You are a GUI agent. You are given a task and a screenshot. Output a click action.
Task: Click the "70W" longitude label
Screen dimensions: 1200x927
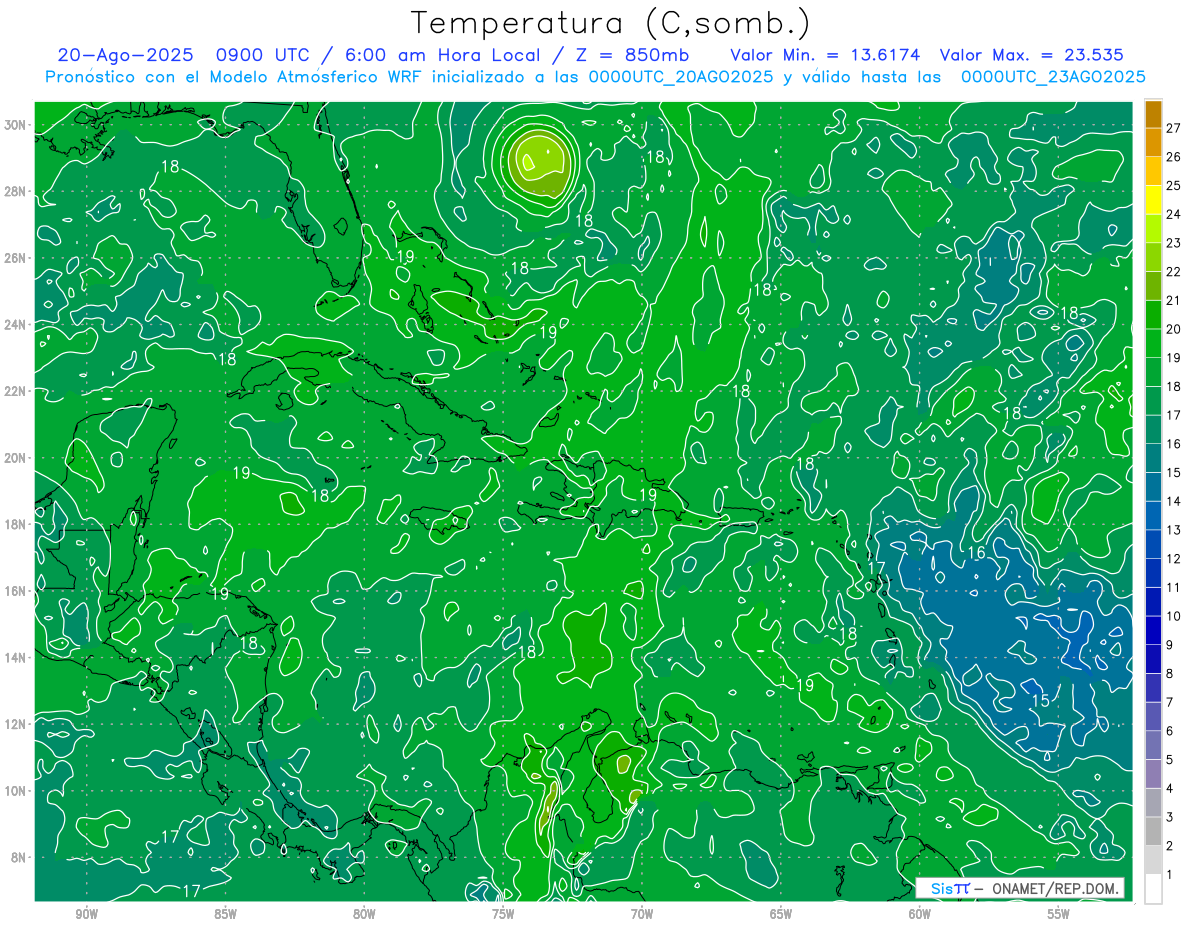pos(642,914)
